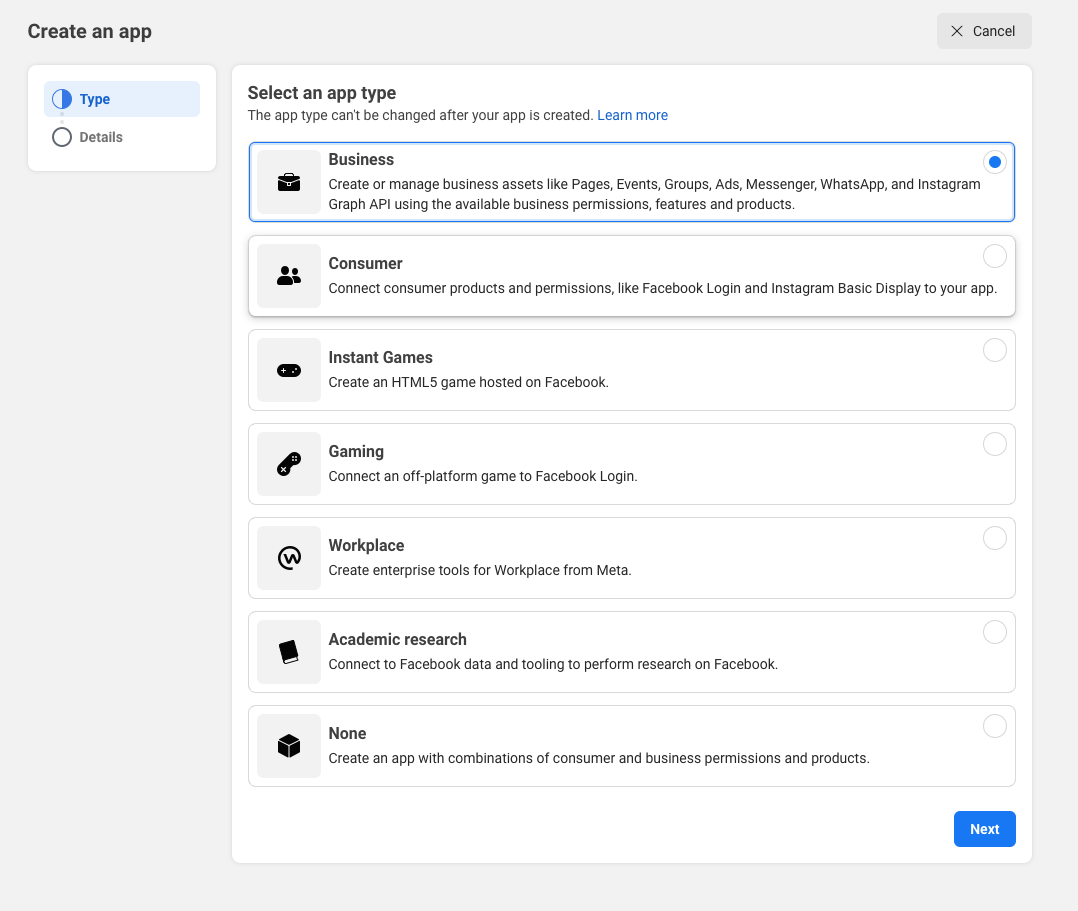
Task: Click the Business briefcase icon
Action: (x=289, y=182)
